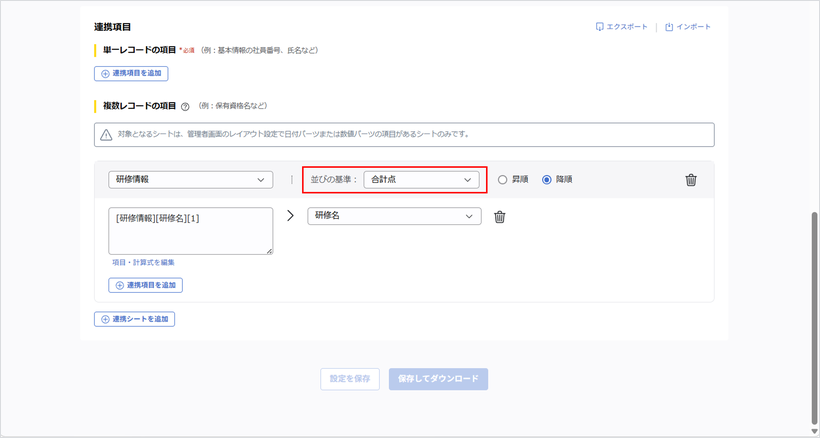Image resolution: width=820 pixels, height=438 pixels.
Task: Click the エクスポート export icon
Action: [600, 27]
